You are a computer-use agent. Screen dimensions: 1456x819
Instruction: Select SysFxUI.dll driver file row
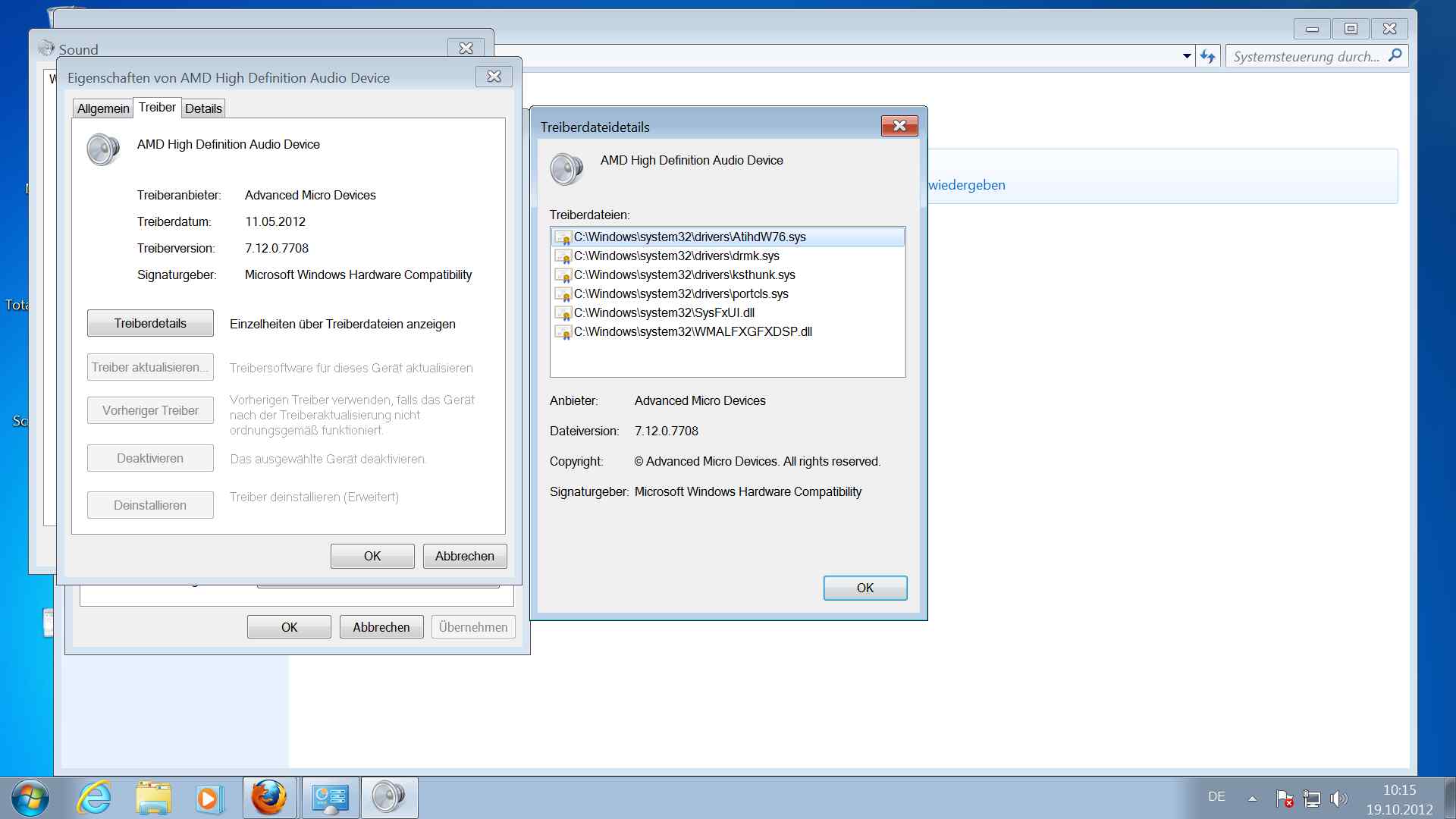(728, 312)
